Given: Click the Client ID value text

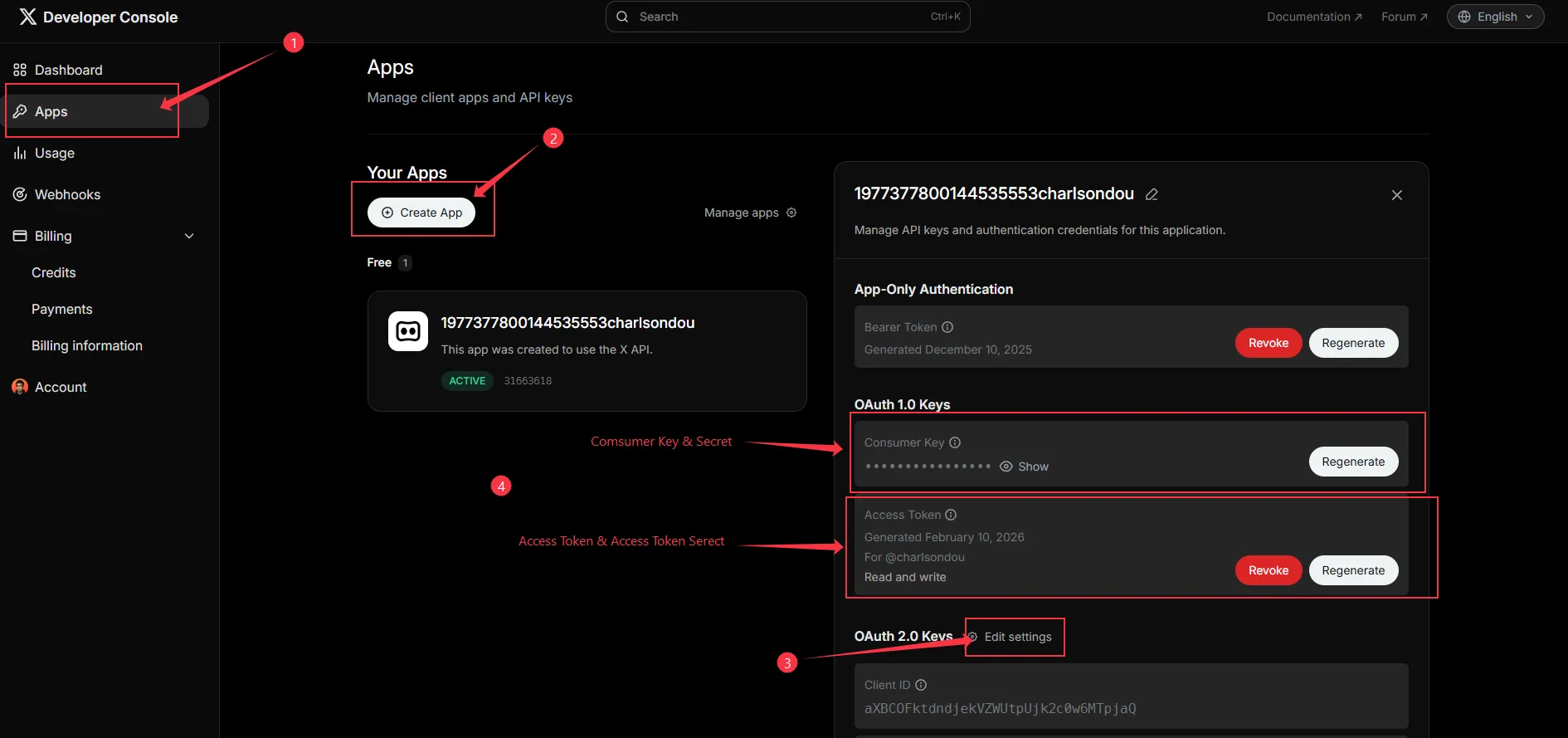Looking at the screenshot, I should pos(1000,708).
